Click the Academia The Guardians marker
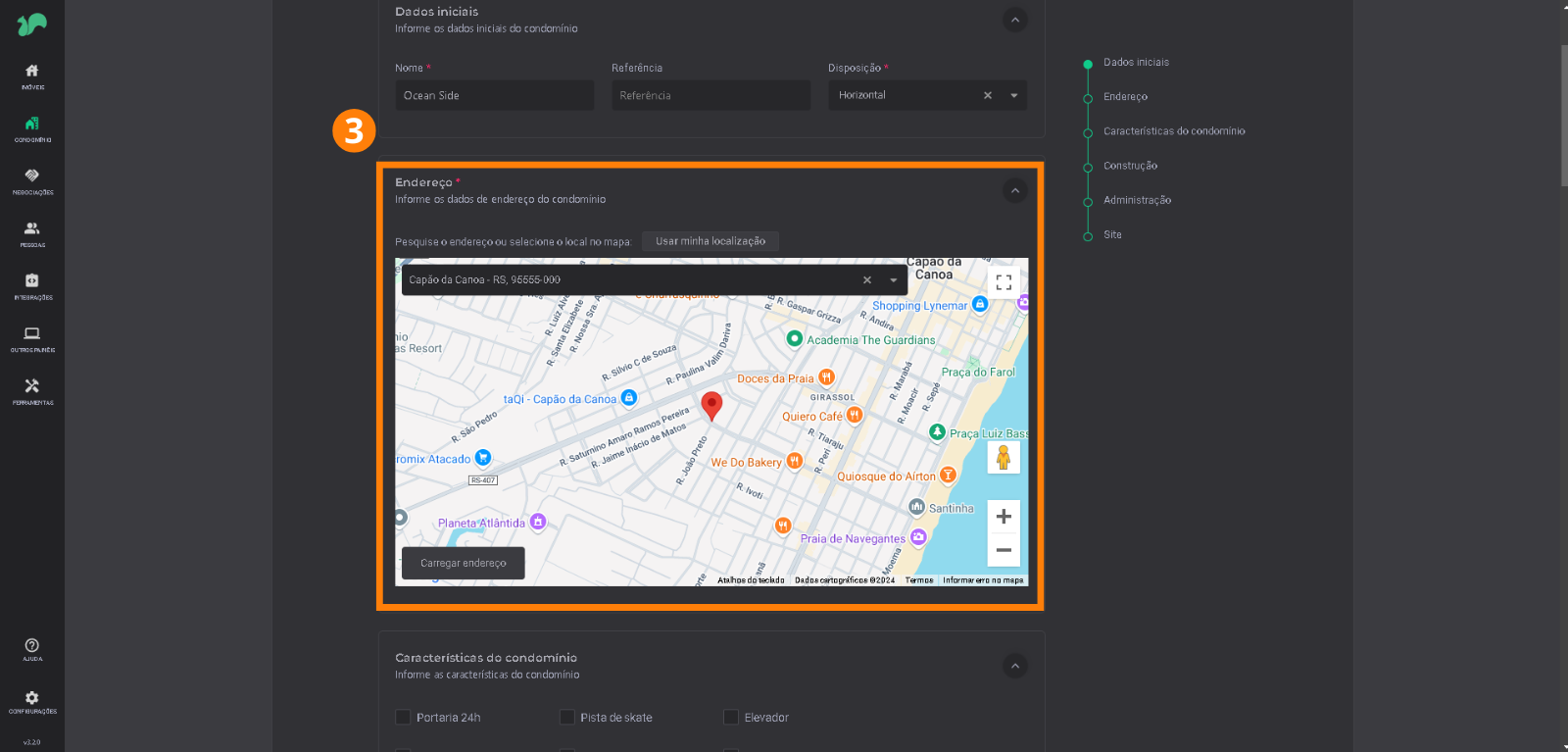The image size is (1568, 752). [795, 338]
